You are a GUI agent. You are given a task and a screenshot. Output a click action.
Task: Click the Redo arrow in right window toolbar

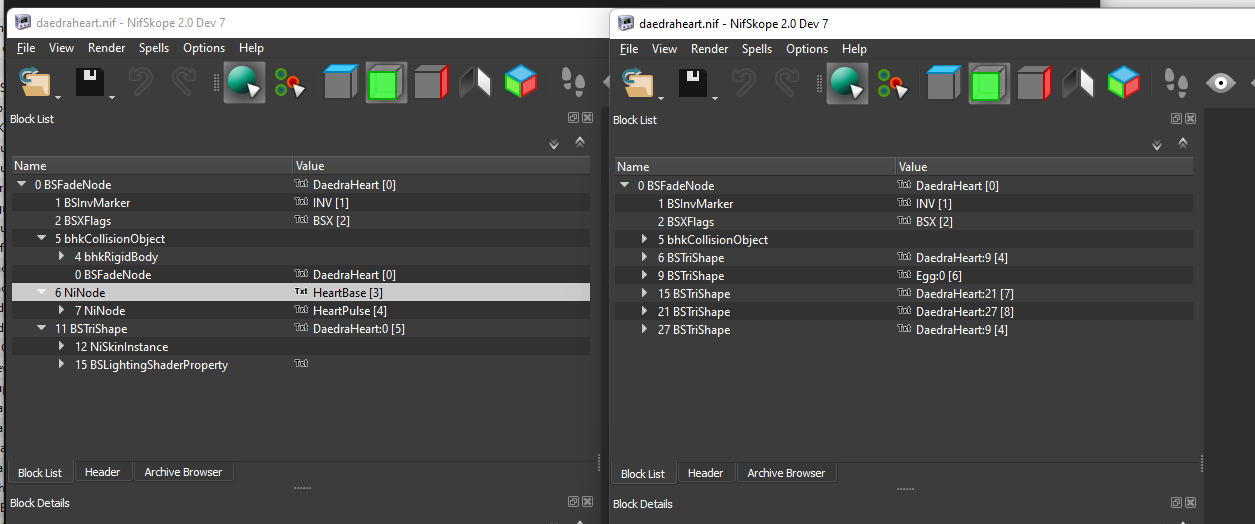(787, 83)
